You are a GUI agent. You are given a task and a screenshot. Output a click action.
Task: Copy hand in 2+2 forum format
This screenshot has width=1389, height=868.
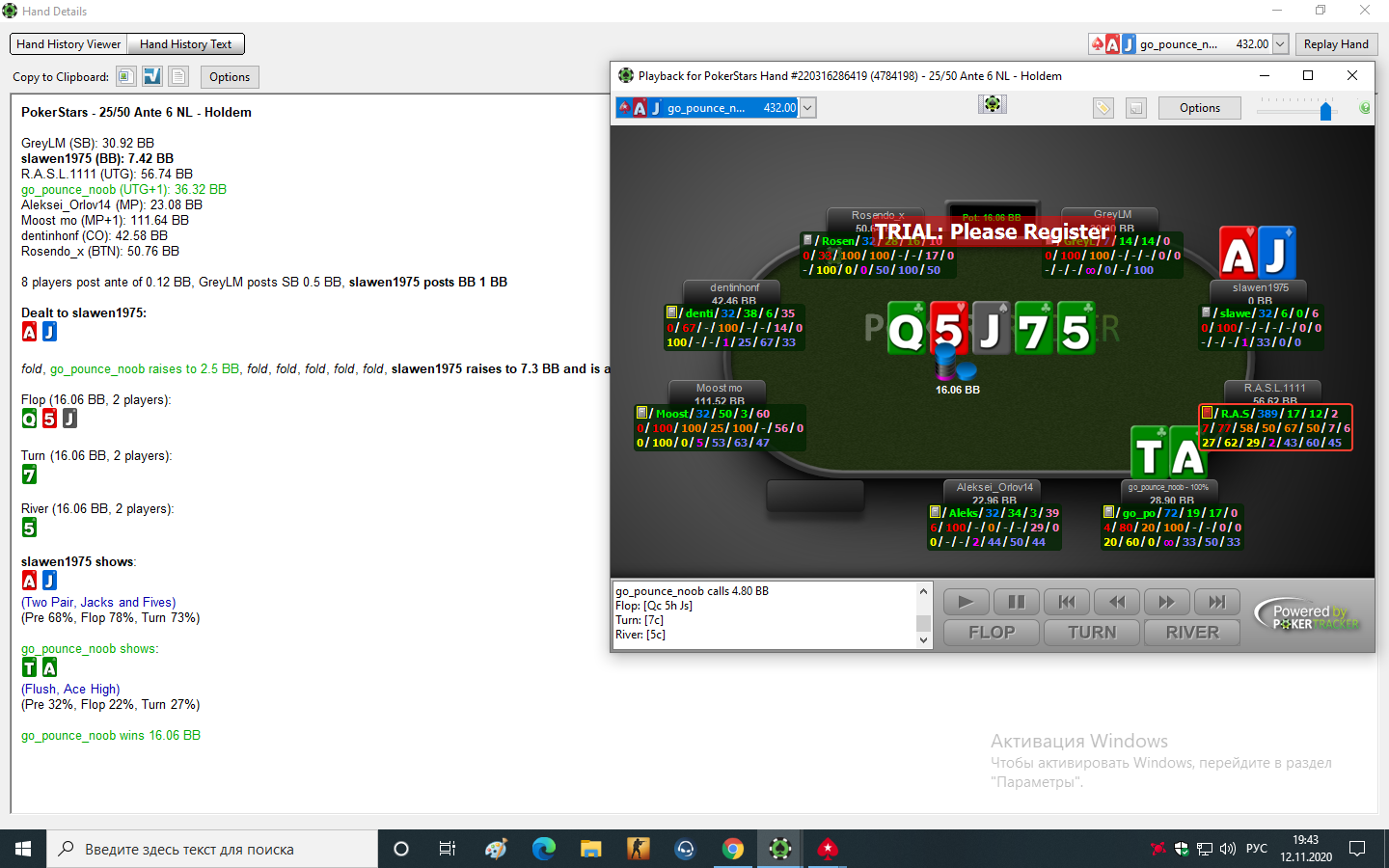tap(152, 76)
